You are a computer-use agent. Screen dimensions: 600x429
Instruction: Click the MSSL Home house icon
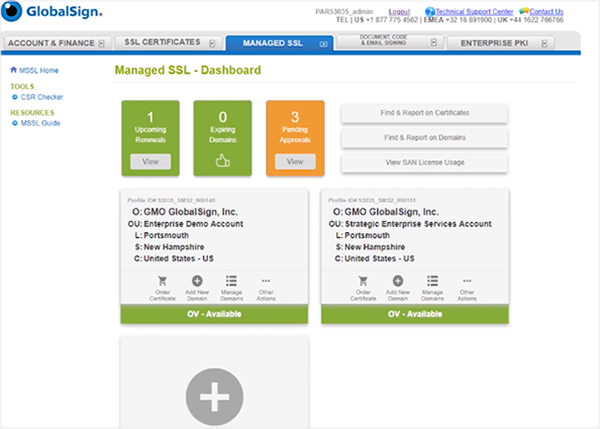[13, 70]
